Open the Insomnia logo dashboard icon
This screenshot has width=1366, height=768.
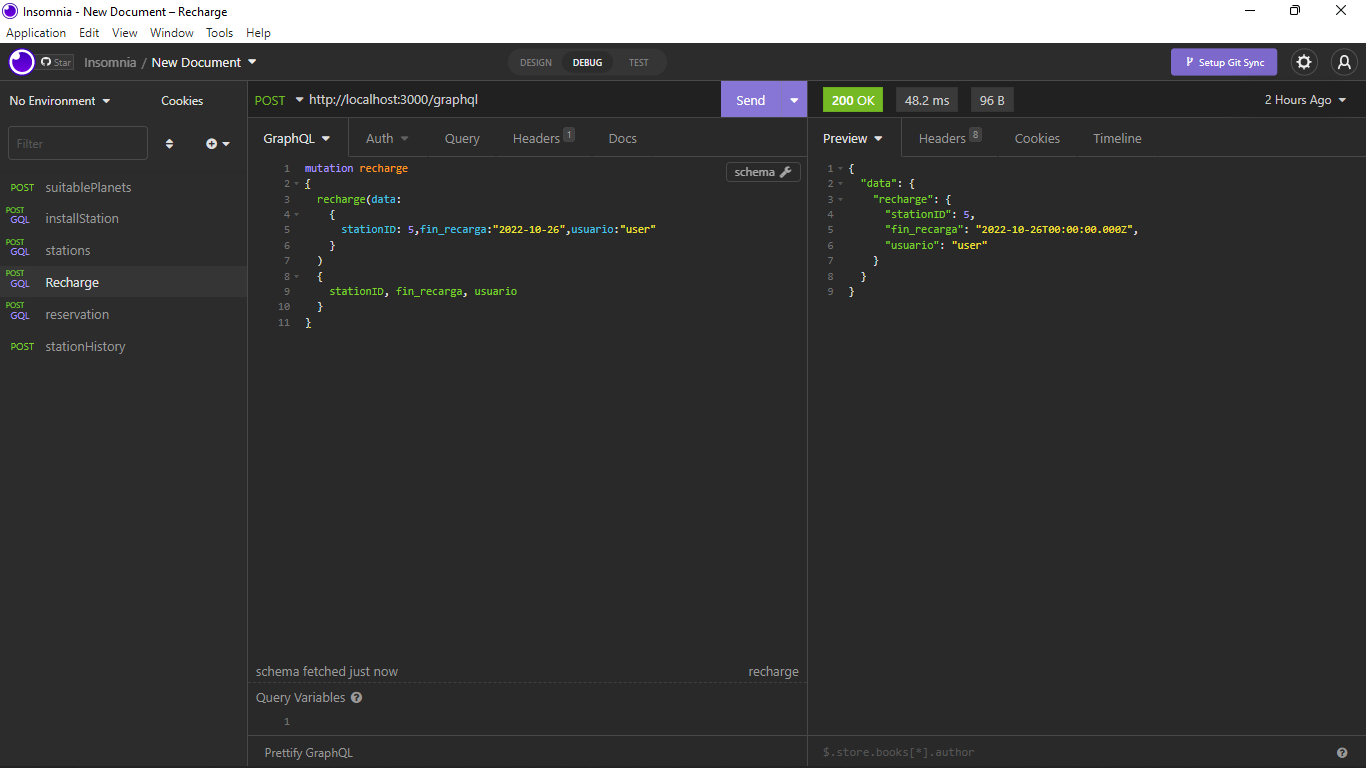tap(22, 62)
